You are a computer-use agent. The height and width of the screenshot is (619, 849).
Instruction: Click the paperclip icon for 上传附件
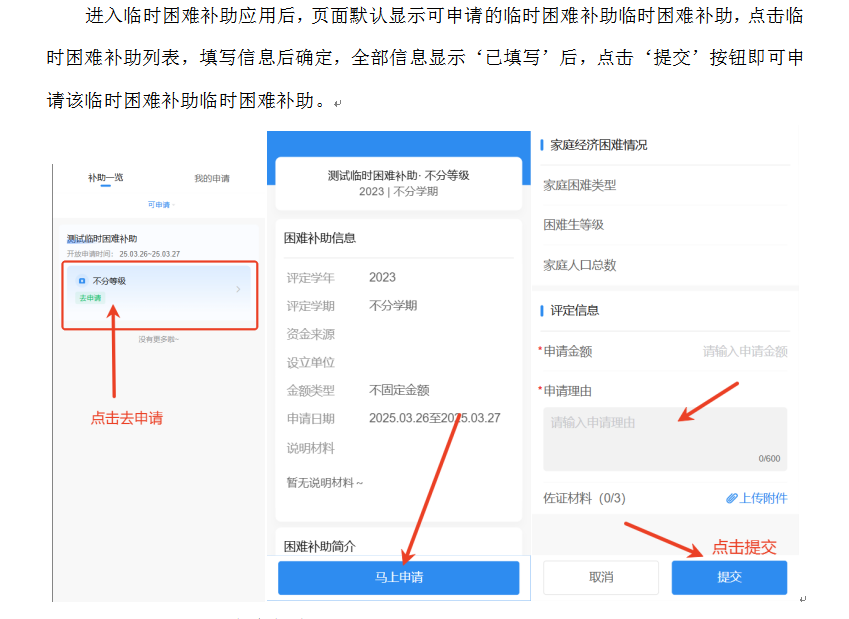coord(731,498)
